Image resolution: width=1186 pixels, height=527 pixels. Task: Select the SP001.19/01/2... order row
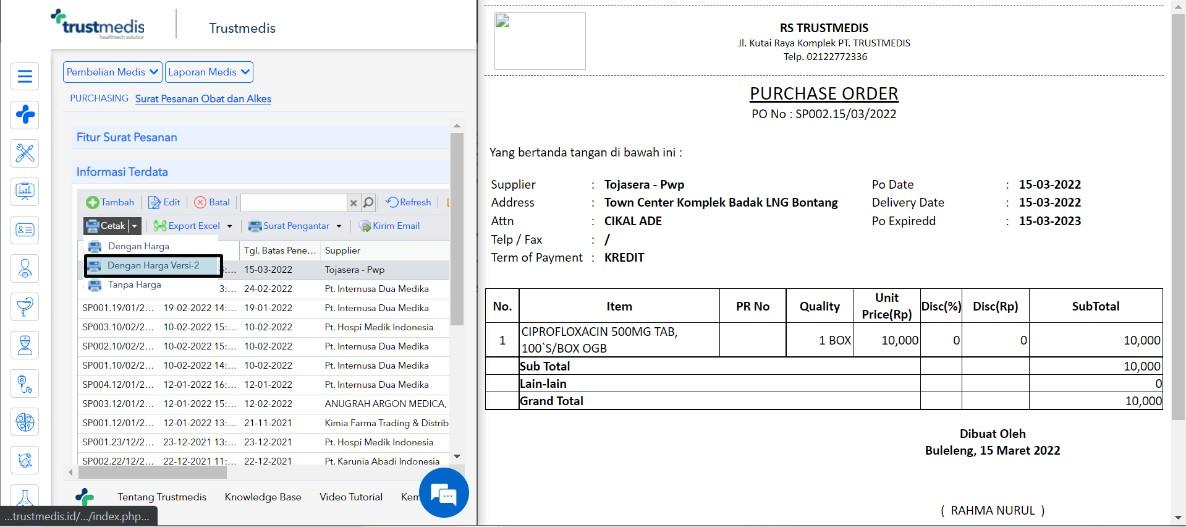[x=263, y=308]
